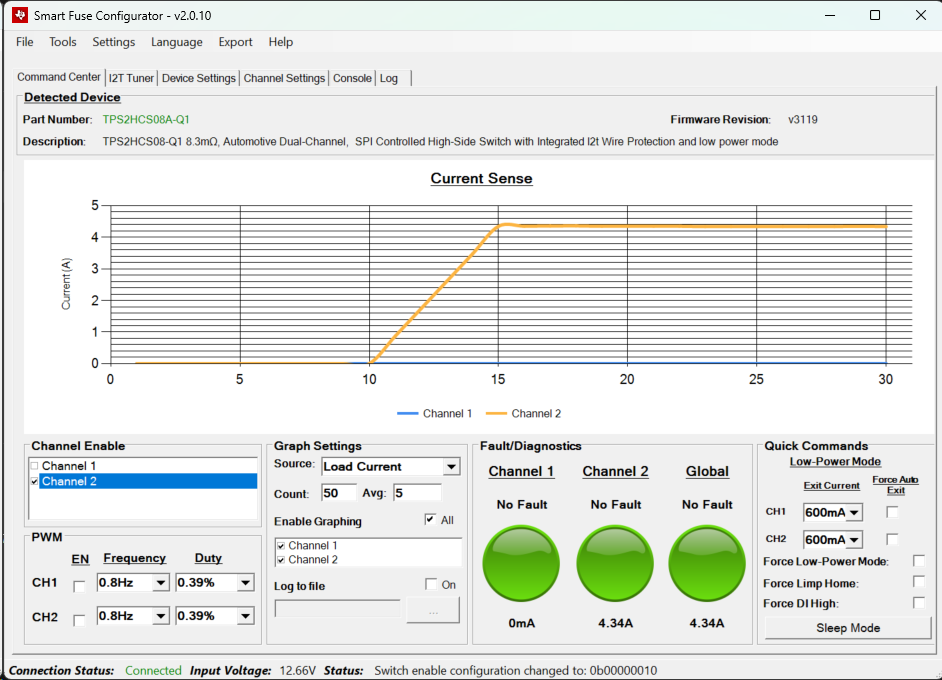942x680 pixels.
Task: Click blue Channel 1 legend marker
Action: (408, 413)
